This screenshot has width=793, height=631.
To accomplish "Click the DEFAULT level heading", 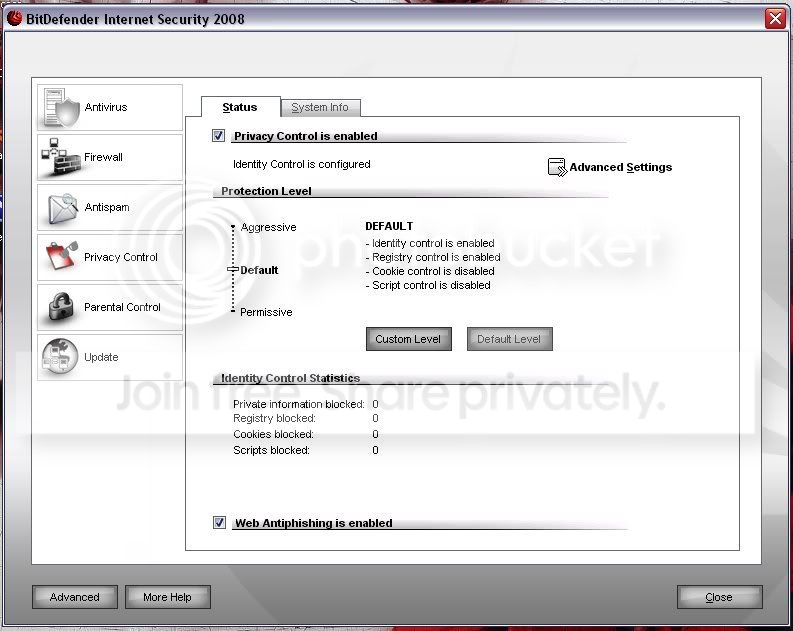I will coord(389,226).
